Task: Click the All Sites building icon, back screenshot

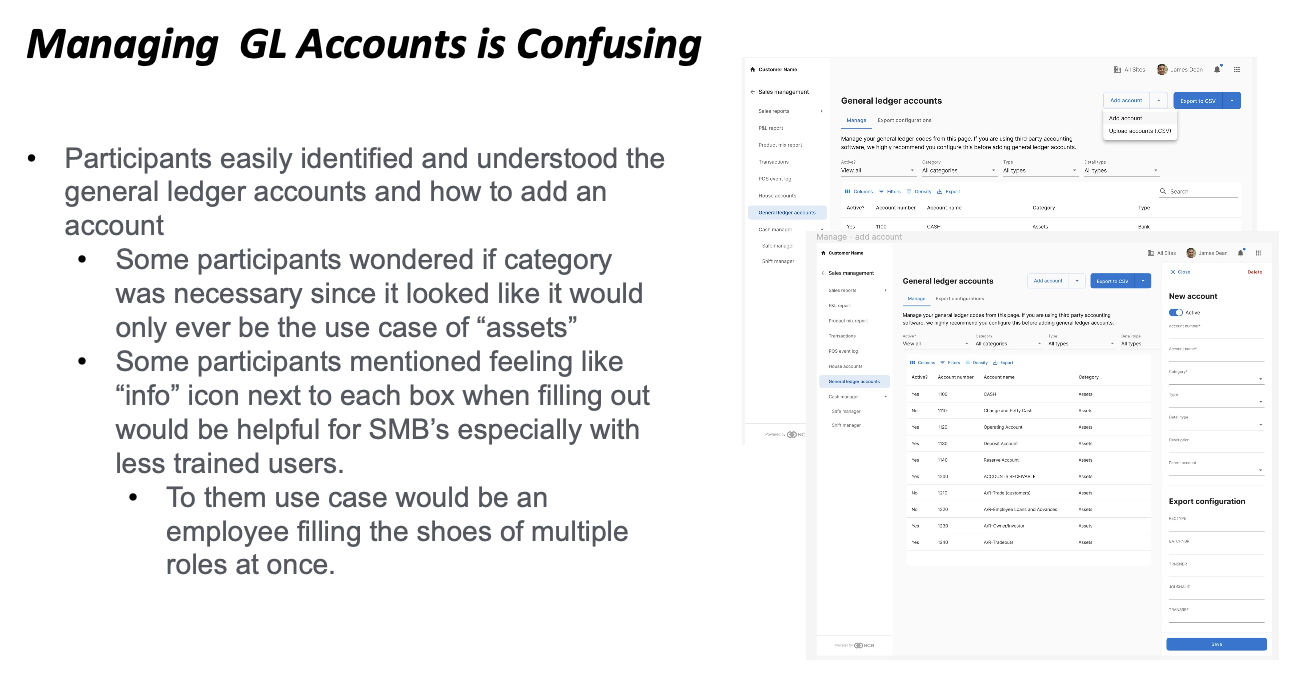Action: 1117,70
